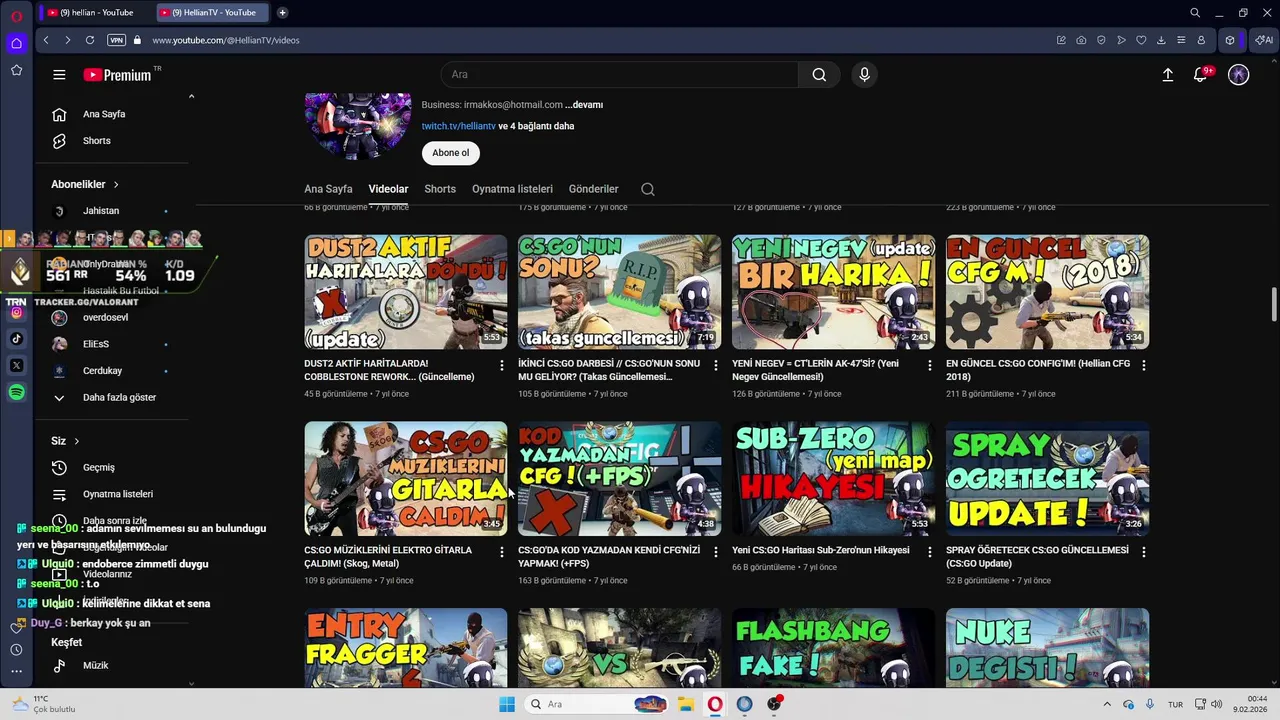Open browser tab search magnifier
The height and width of the screenshot is (720, 1280).
(x=1195, y=13)
